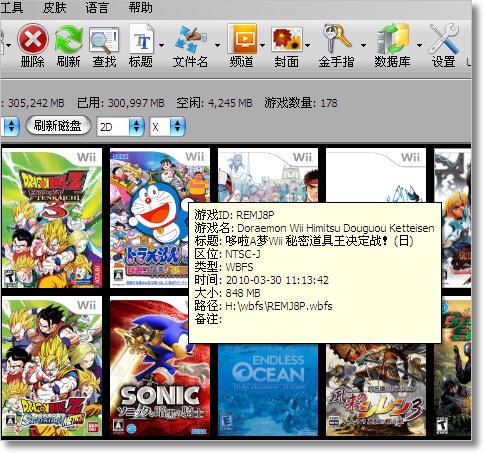
Task: Click the path H:\wbfs\REMJ8P.wbfs text
Action: (x=279, y=306)
